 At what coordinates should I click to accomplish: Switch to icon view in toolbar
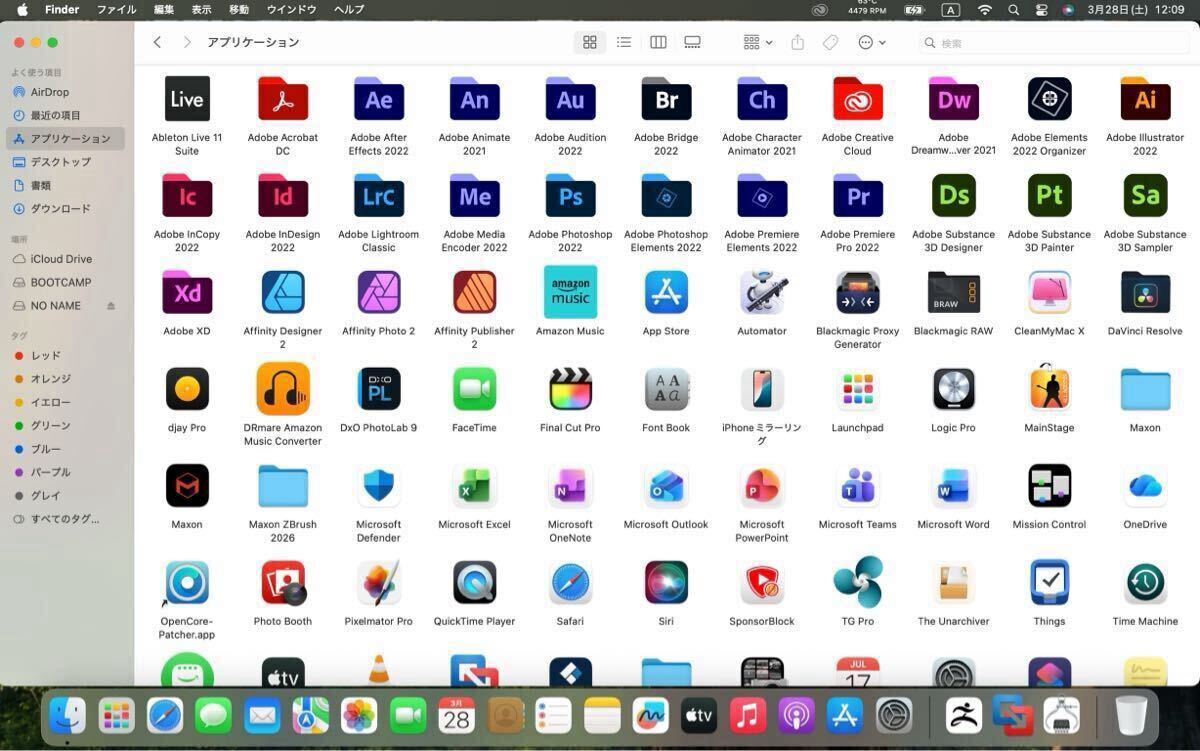pyautogui.click(x=590, y=42)
